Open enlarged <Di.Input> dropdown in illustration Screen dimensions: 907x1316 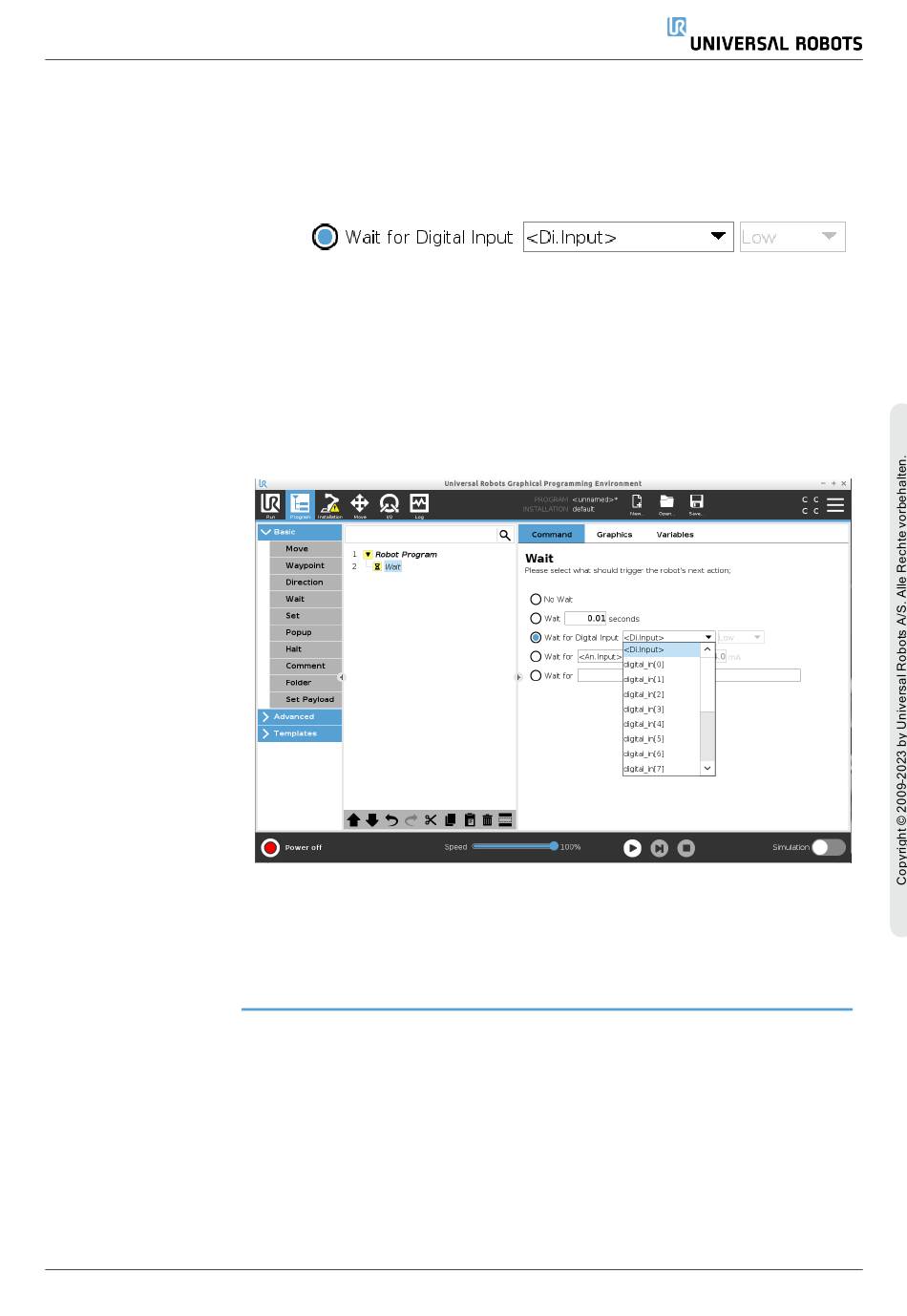coord(628,237)
